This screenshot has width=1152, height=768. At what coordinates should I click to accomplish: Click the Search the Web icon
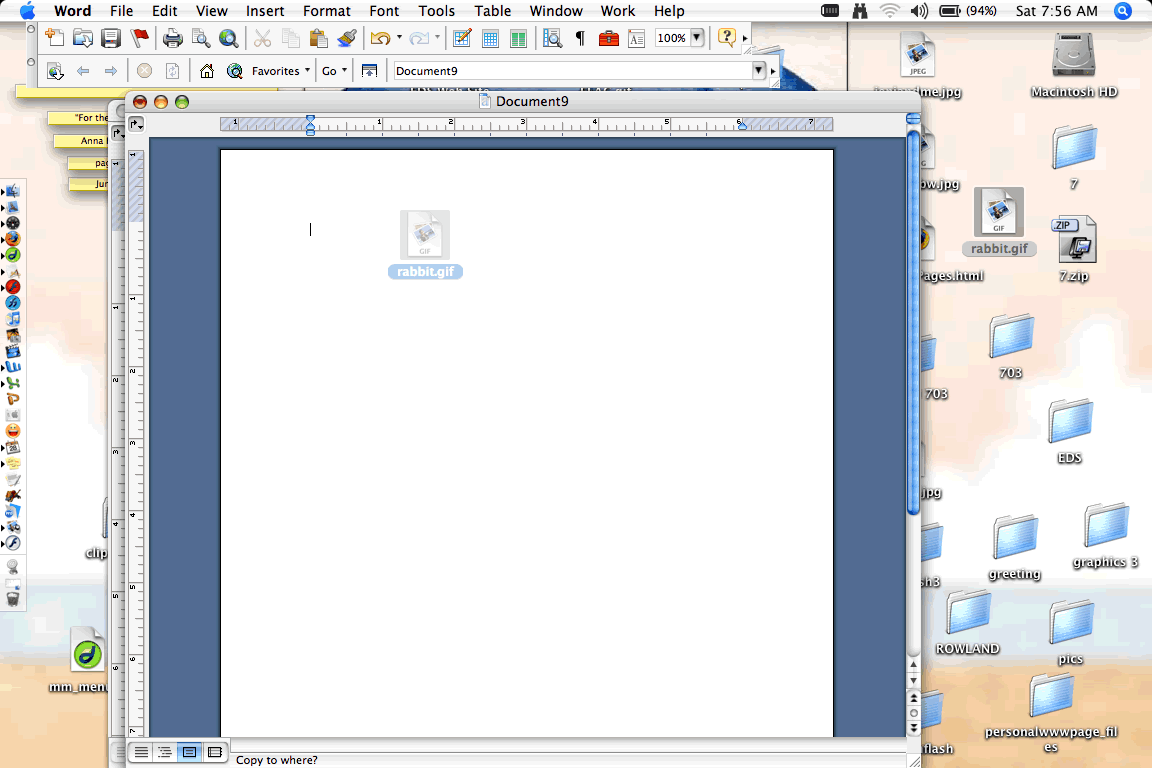point(227,37)
